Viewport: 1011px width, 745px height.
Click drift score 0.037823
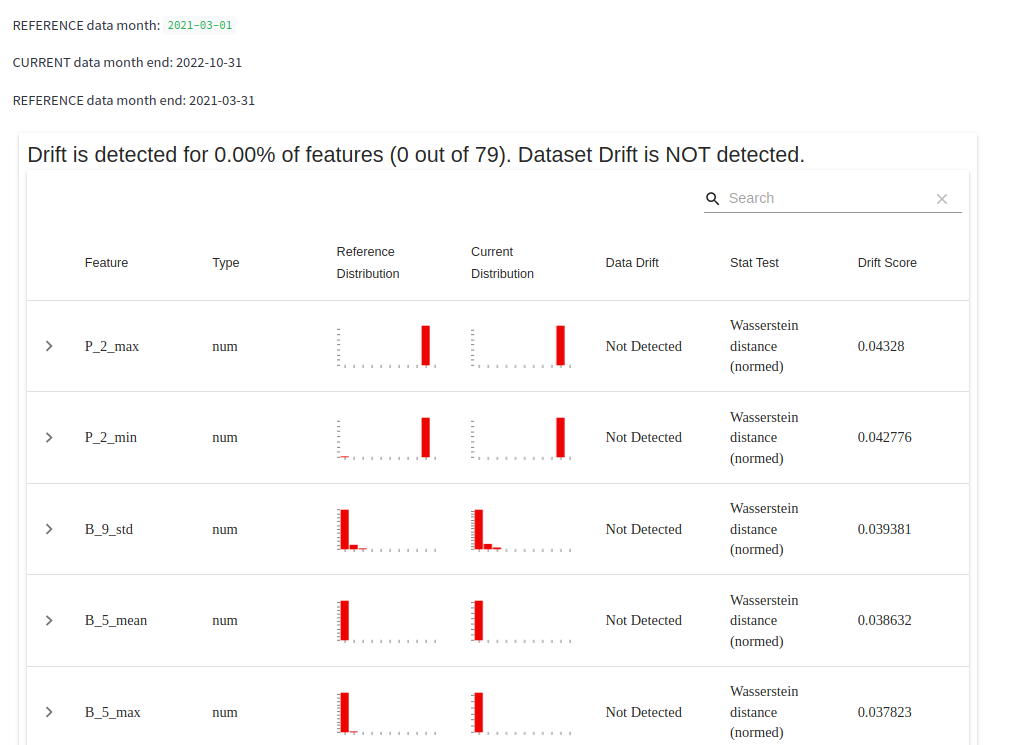[x=885, y=712]
